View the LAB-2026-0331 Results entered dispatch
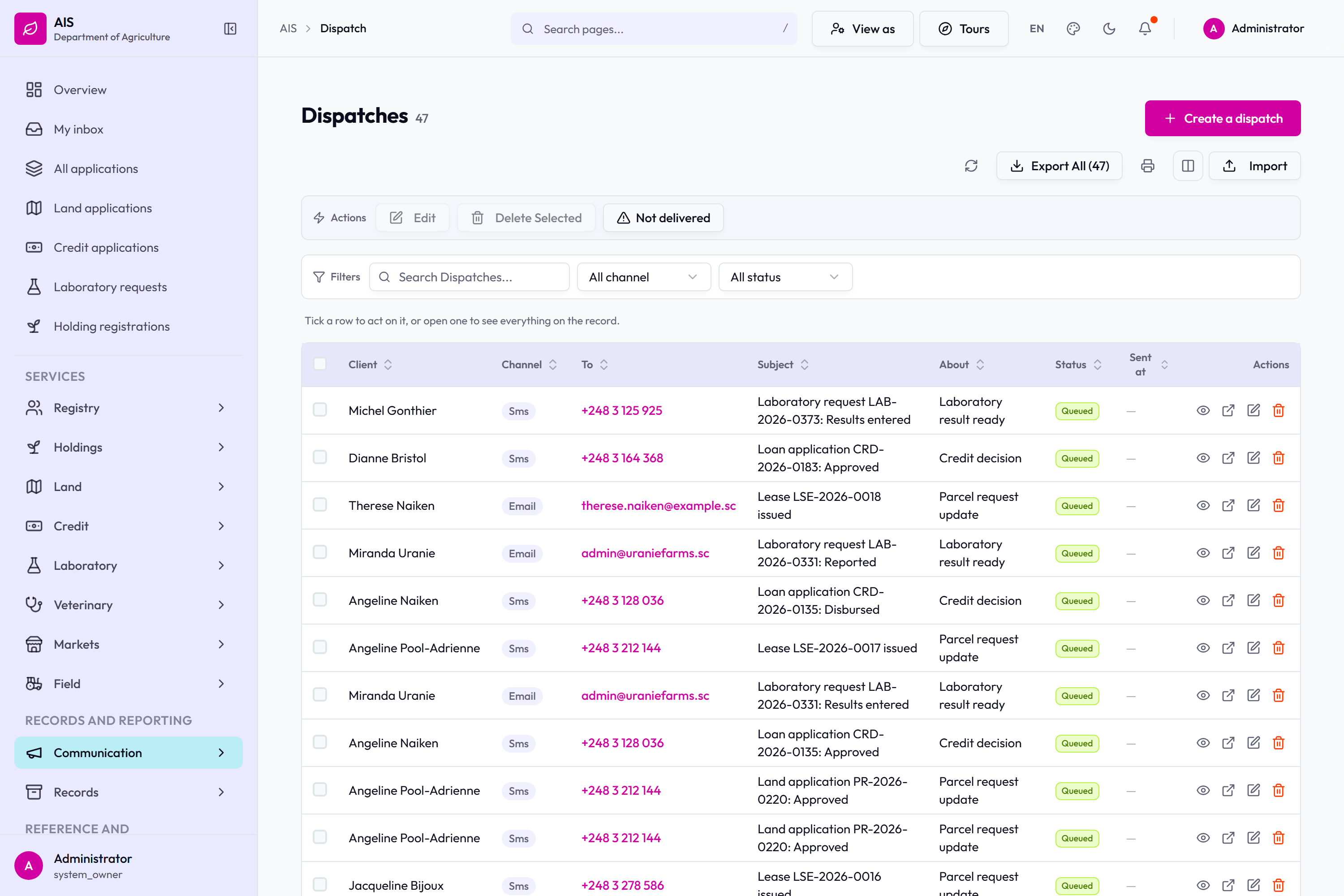Image resolution: width=1344 pixels, height=896 pixels. pos(1203,695)
